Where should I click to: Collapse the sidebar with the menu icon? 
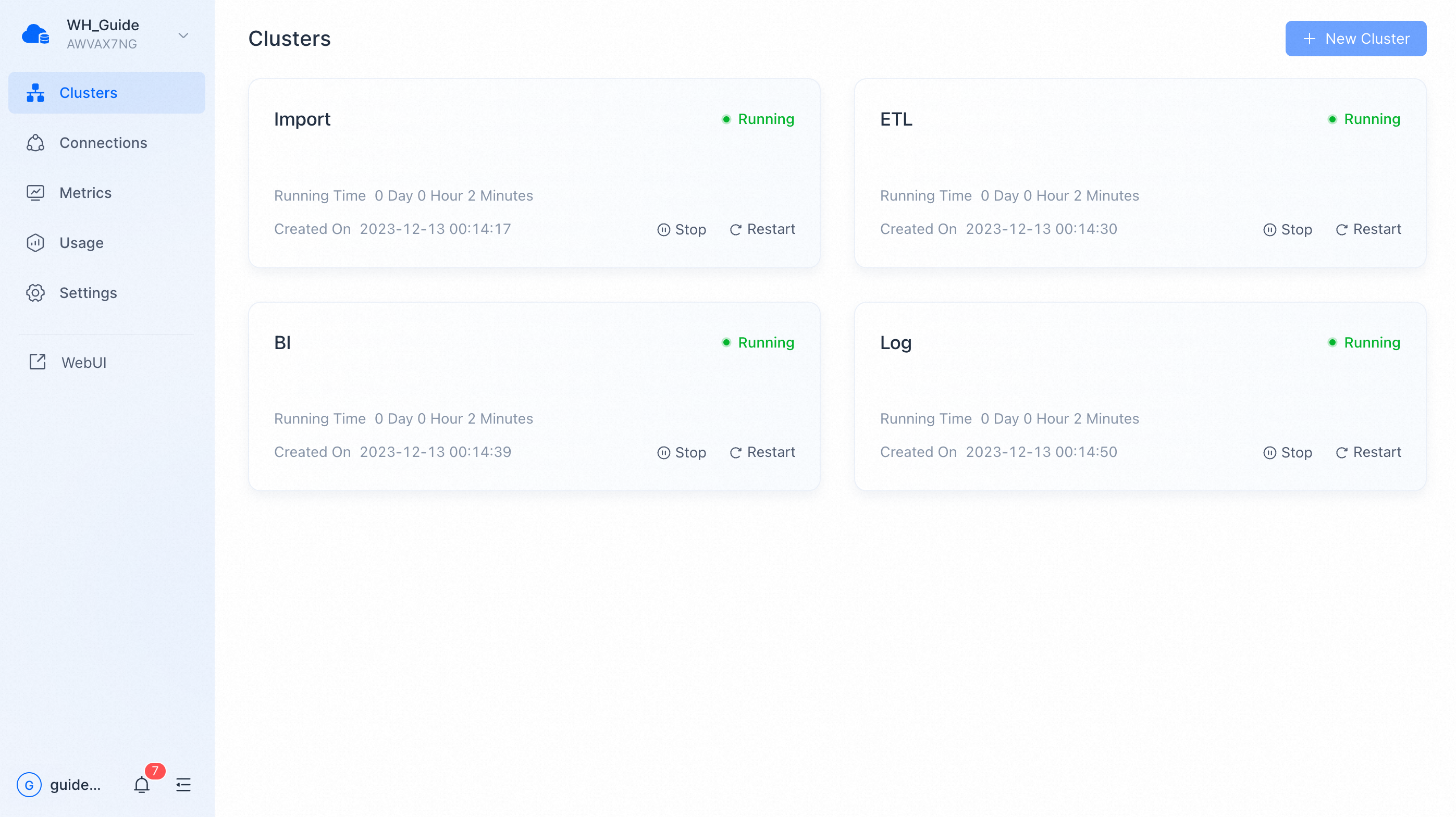(x=183, y=784)
